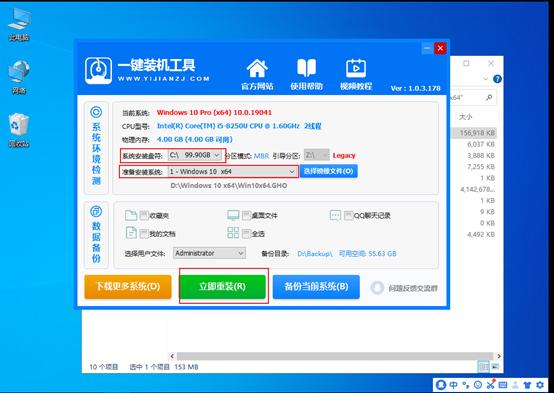Viewport: 554px width, 393px height.
Task: Maximize the Explorer window behind
Action: tap(466, 63)
